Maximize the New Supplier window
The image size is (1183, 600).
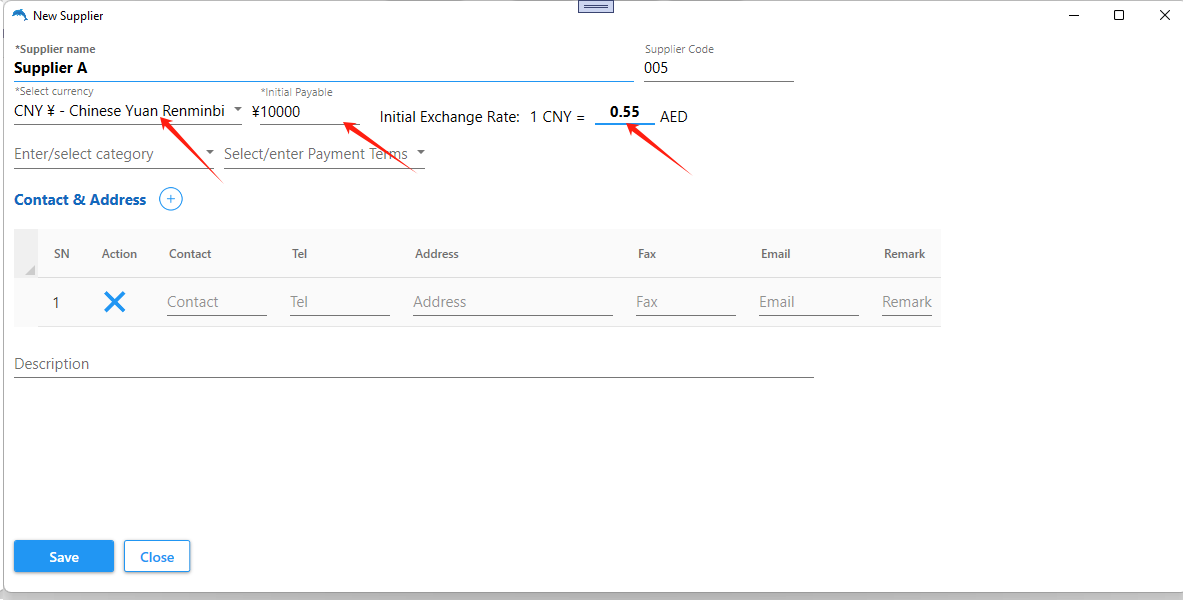pos(1119,15)
